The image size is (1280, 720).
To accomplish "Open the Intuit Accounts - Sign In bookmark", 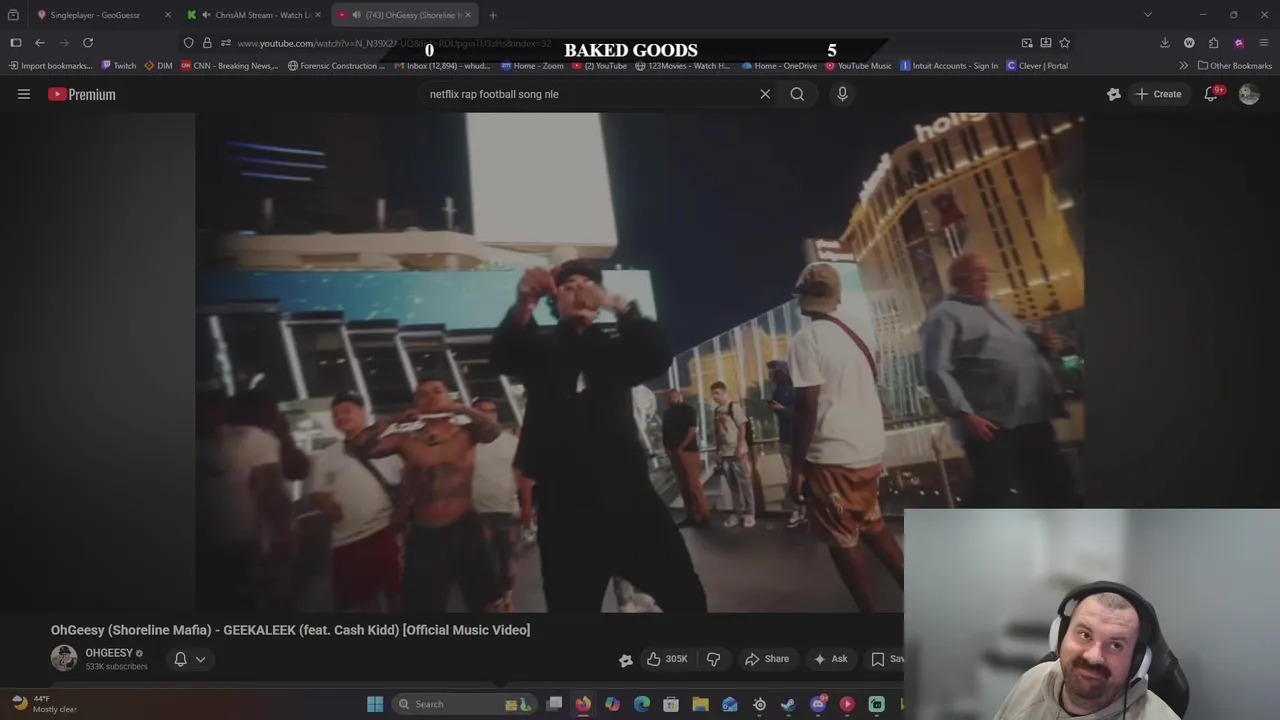I will 949,66.
